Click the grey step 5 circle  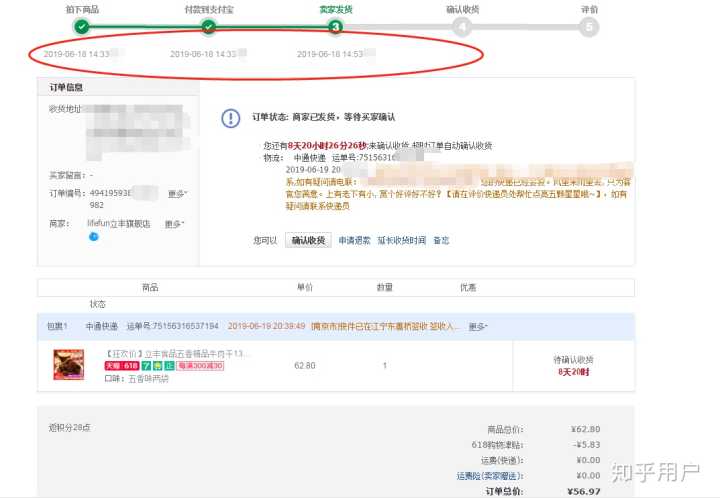point(589,27)
